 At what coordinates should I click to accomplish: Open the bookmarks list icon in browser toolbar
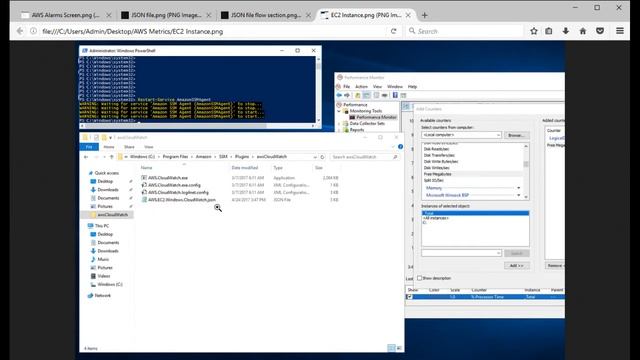tap(549, 31)
